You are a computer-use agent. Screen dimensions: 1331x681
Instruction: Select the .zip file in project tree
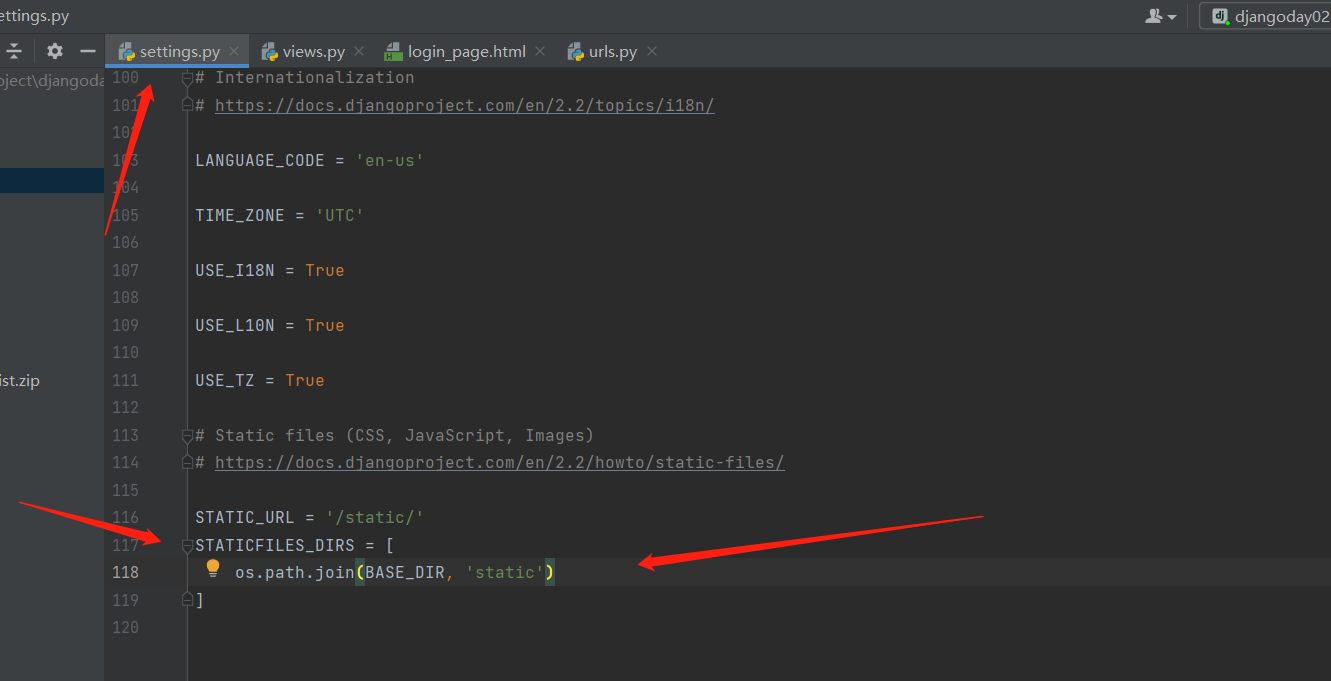pyautogui.click(x=20, y=380)
